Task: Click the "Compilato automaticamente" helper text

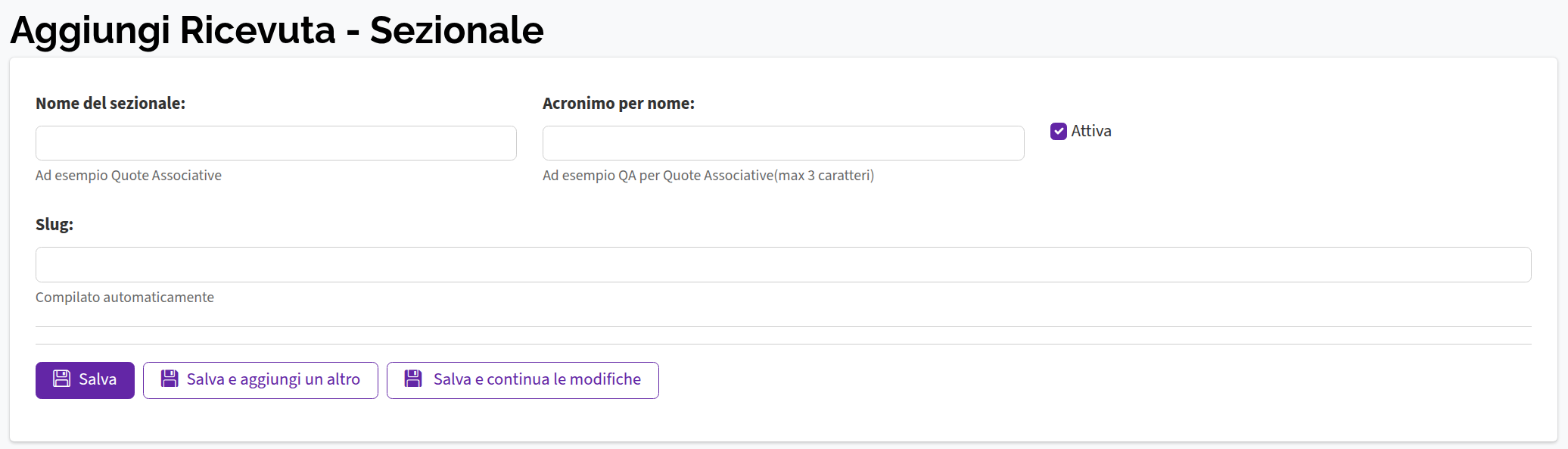Action: (124, 297)
